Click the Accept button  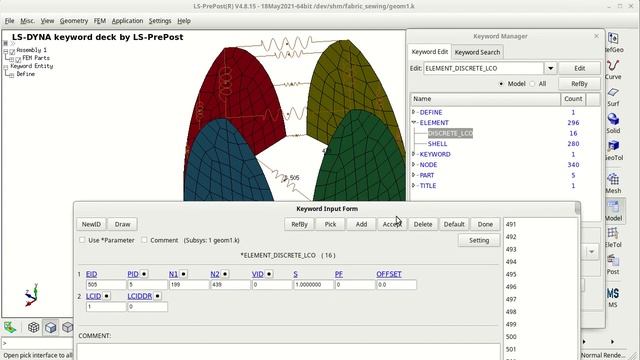click(392, 224)
